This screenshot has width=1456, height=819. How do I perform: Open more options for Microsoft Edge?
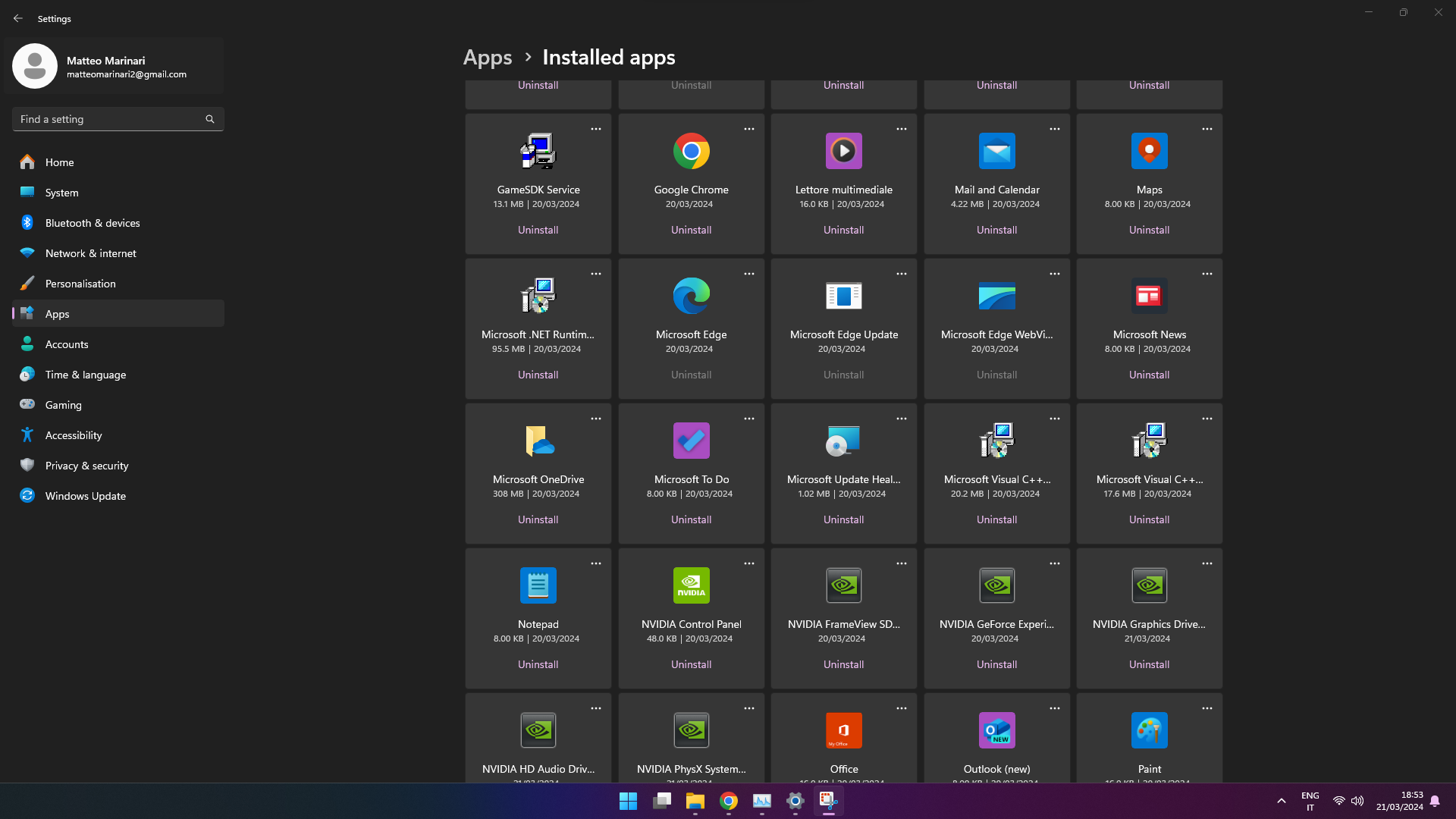pyautogui.click(x=748, y=274)
